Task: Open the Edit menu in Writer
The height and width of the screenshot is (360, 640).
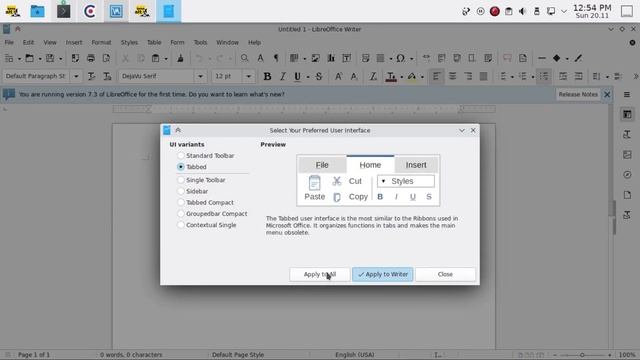Action: coord(28,42)
